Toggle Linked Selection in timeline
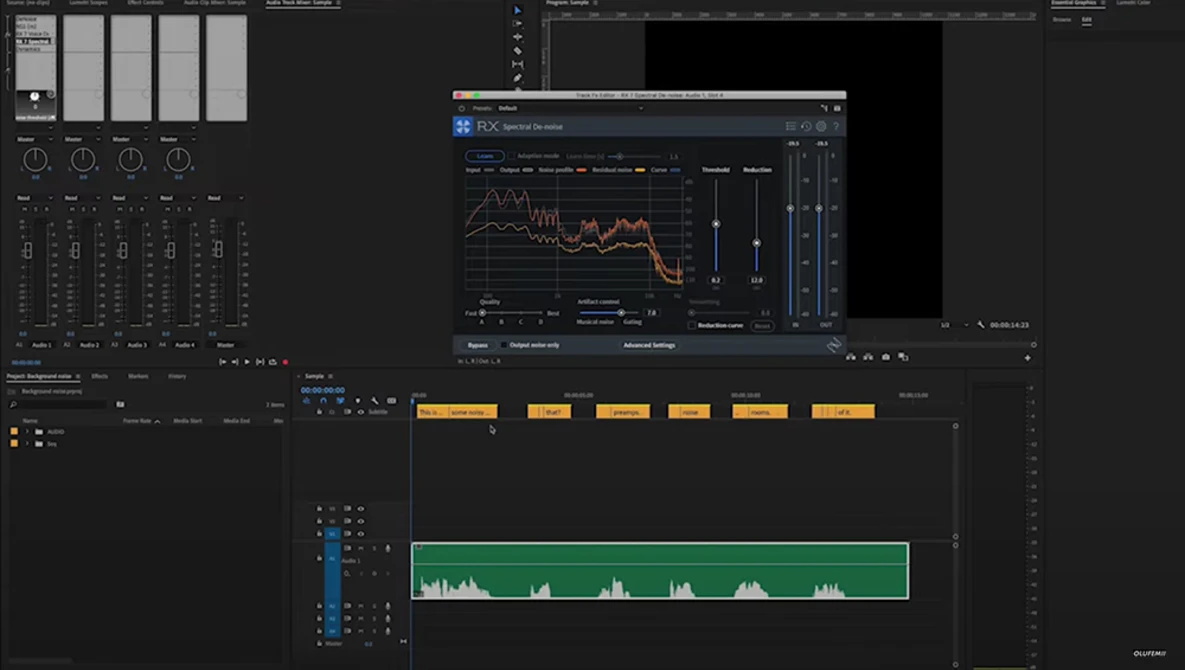Viewport: 1185px width, 670px height. tap(340, 400)
